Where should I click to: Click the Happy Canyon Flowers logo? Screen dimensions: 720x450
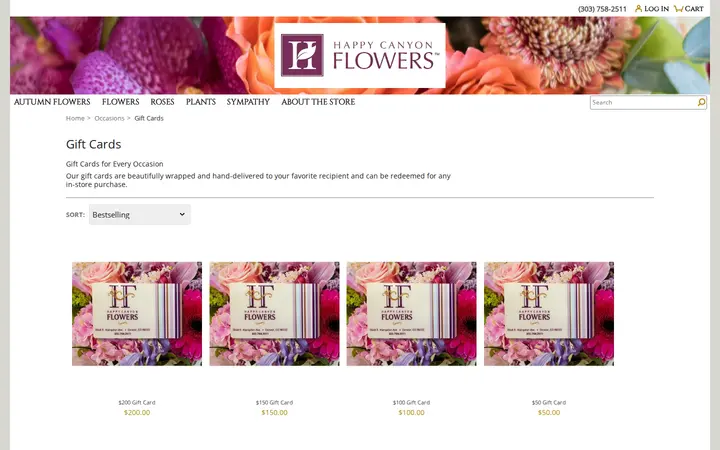pos(360,55)
